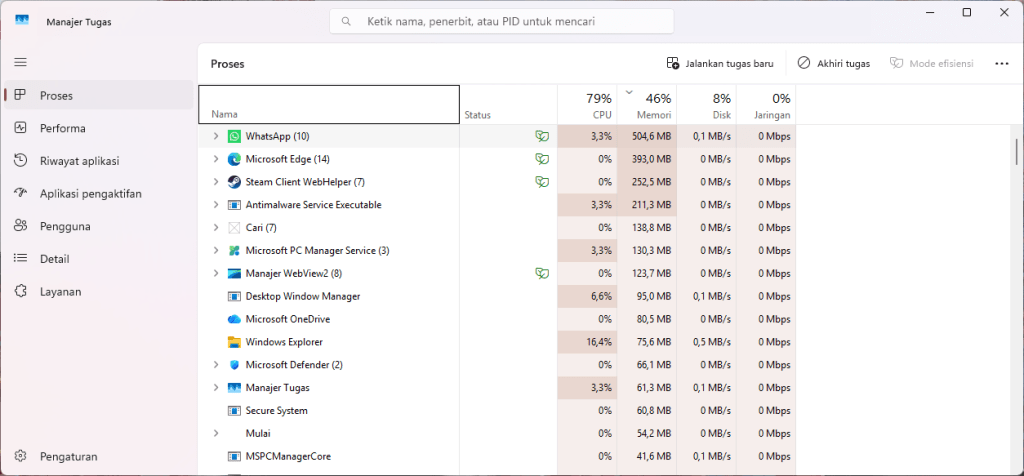Open the Riwayat aplikasi page
Screen dimensions: 1024x476
pos(79,161)
